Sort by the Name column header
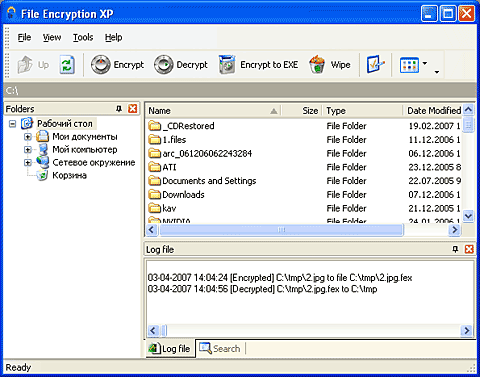Image resolution: width=480 pixels, height=377 pixels. pyautogui.click(x=213, y=110)
